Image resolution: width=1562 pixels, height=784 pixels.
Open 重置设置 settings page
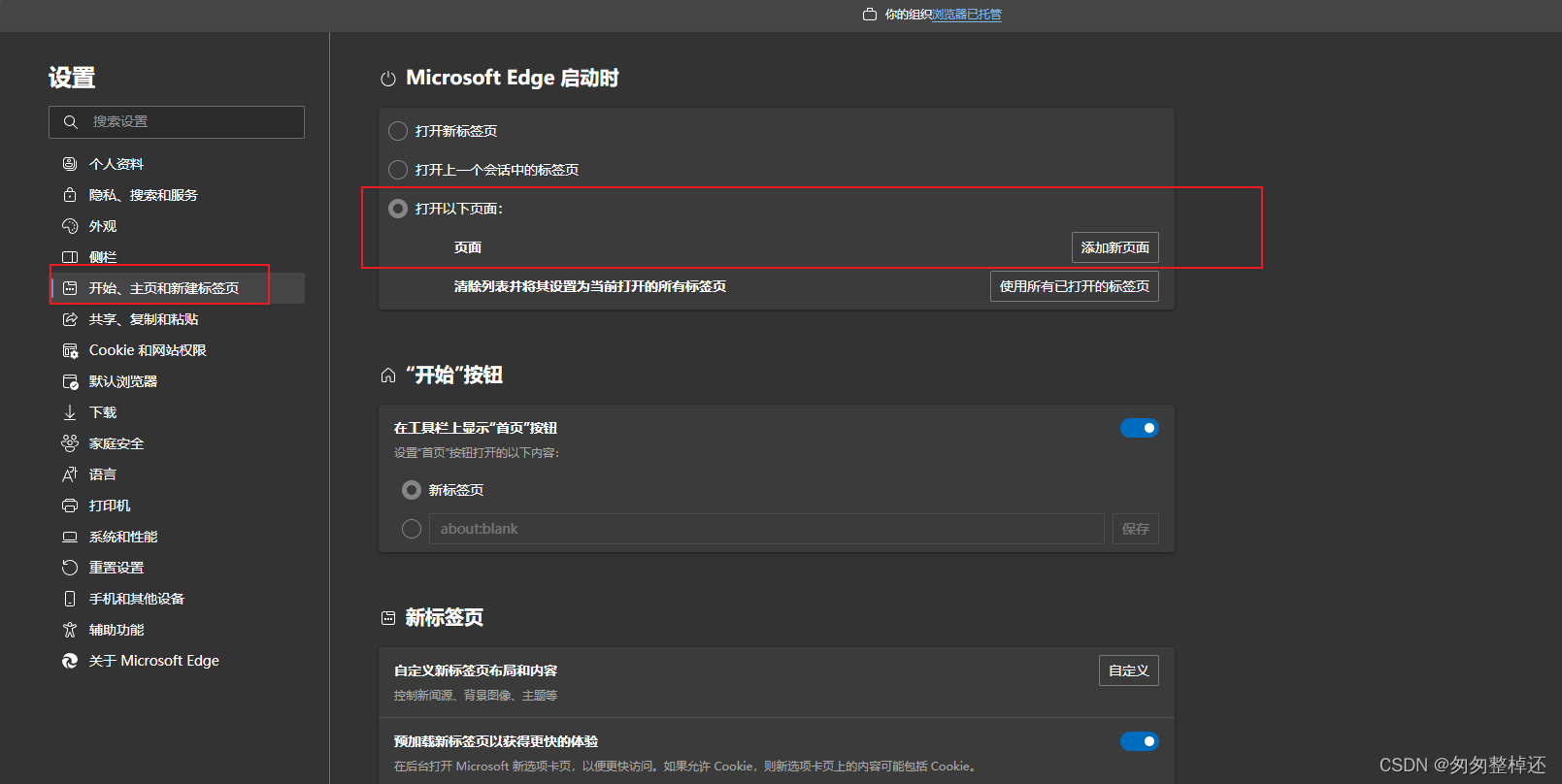[177, 568]
